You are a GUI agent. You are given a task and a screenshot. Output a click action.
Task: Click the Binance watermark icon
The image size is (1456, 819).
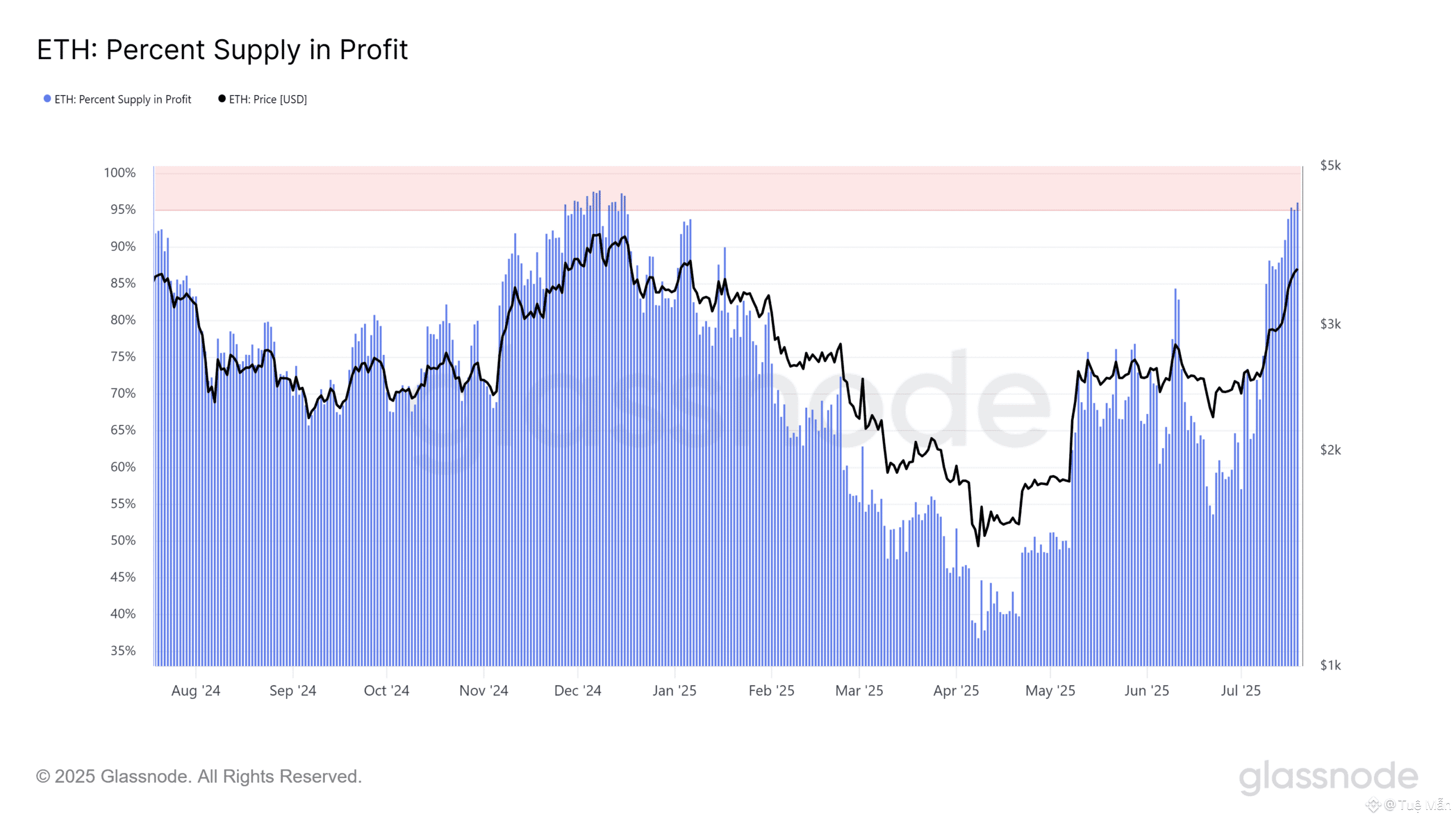point(1374,805)
